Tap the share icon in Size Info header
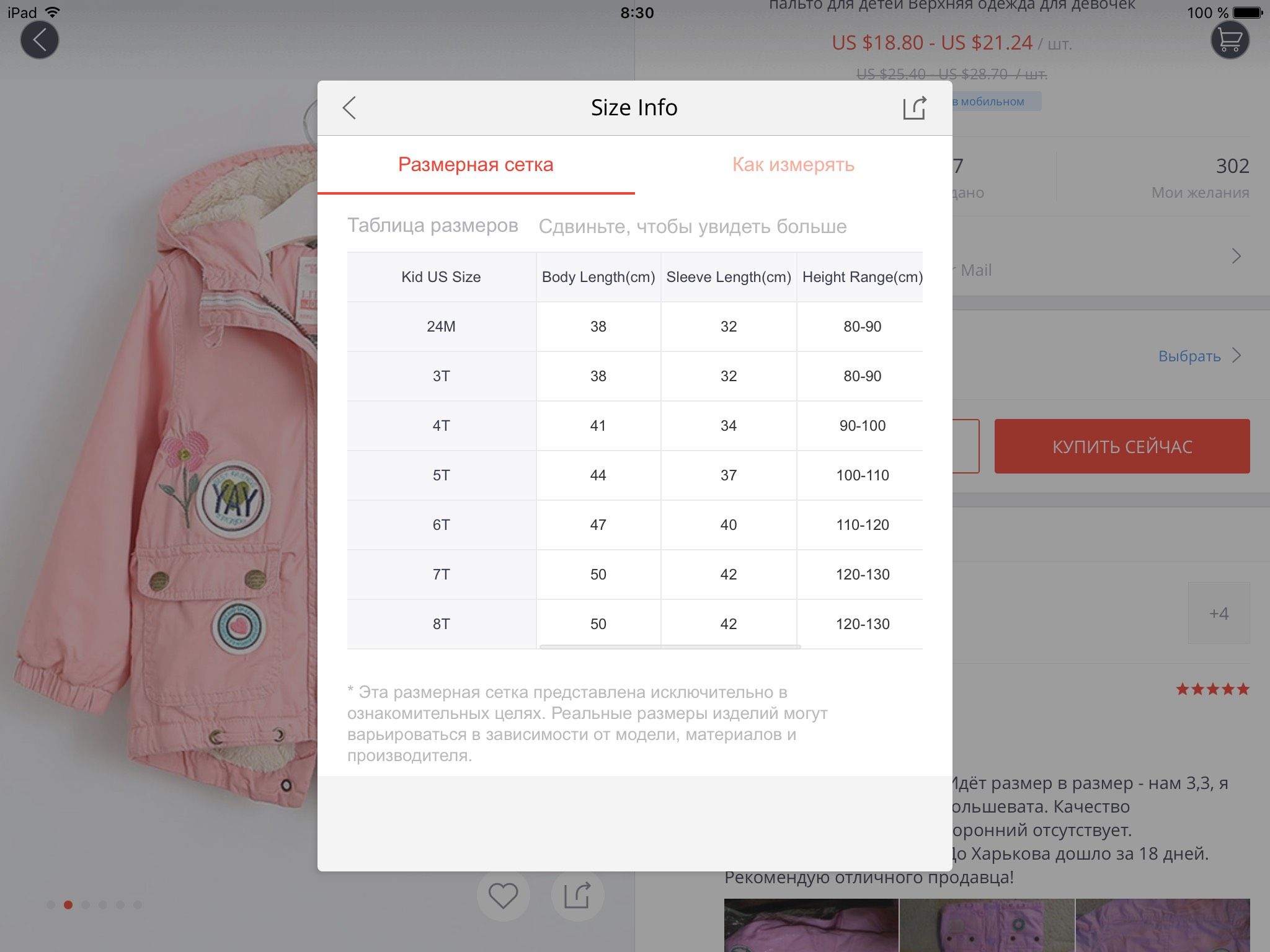1270x952 pixels. [x=915, y=108]
